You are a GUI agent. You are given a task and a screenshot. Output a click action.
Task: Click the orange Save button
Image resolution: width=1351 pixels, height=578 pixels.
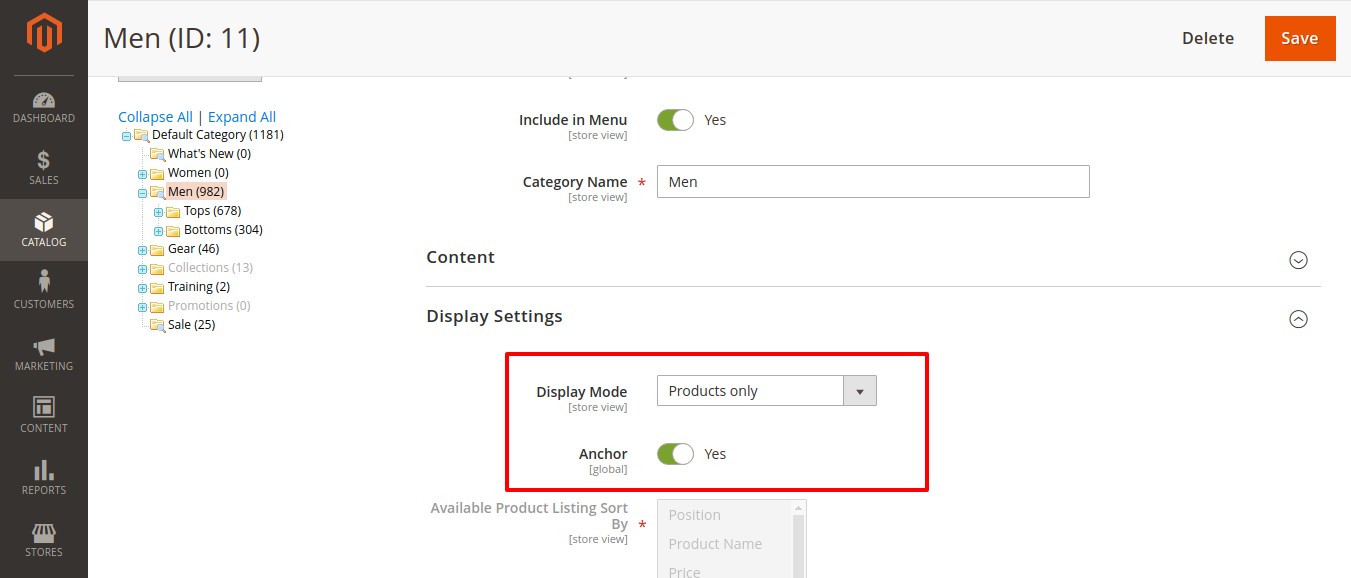click(x=1299, y=38)
